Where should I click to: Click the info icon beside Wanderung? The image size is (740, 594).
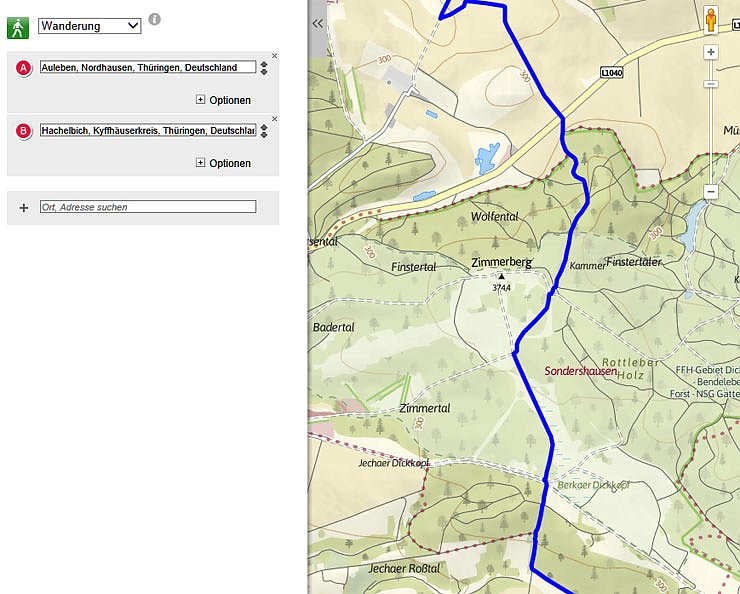click(154, 19)
